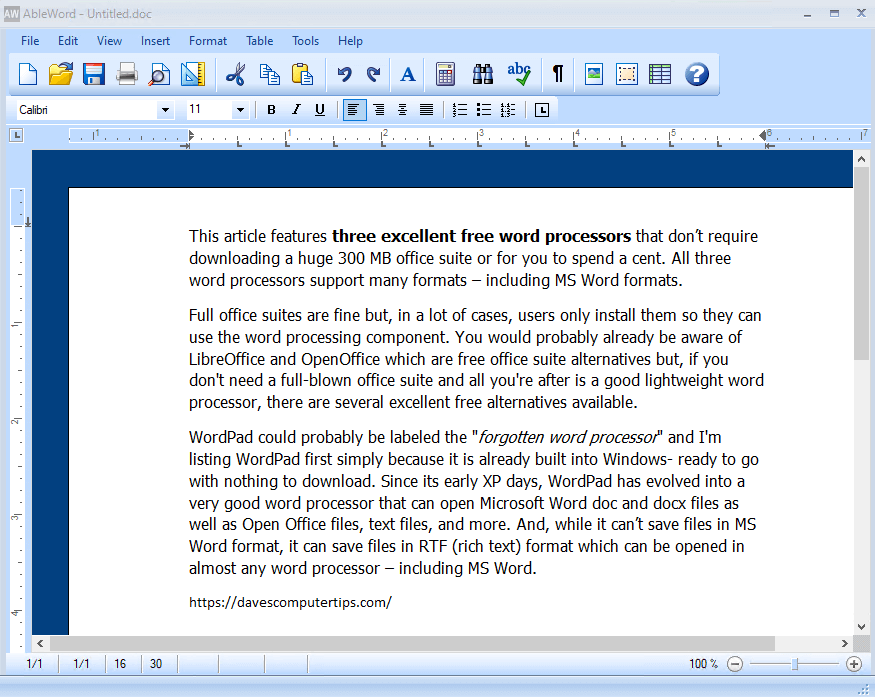Click the 100 % zoom level label
Viewport: 875px width, 697px height.
(703, 664)
